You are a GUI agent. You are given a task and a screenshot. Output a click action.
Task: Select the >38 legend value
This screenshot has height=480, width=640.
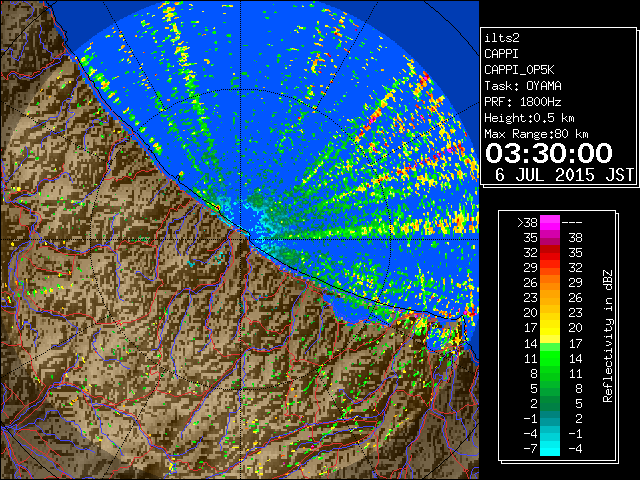[x=527, y=222]
